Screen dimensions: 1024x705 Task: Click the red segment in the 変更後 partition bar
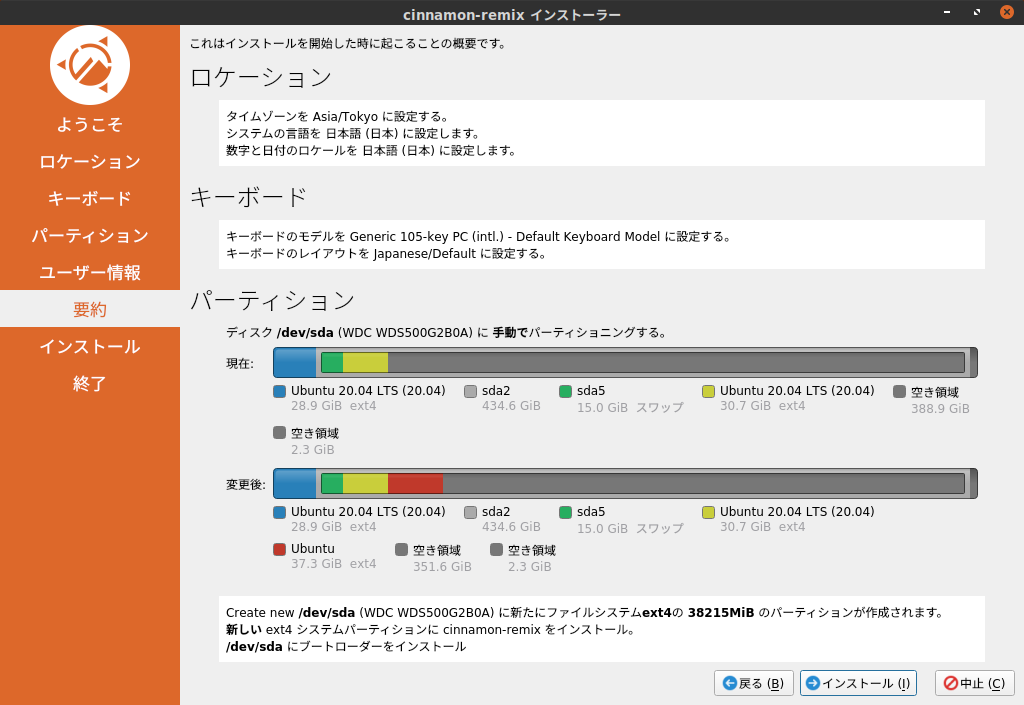pyautogui.click(x=415, y=484)
